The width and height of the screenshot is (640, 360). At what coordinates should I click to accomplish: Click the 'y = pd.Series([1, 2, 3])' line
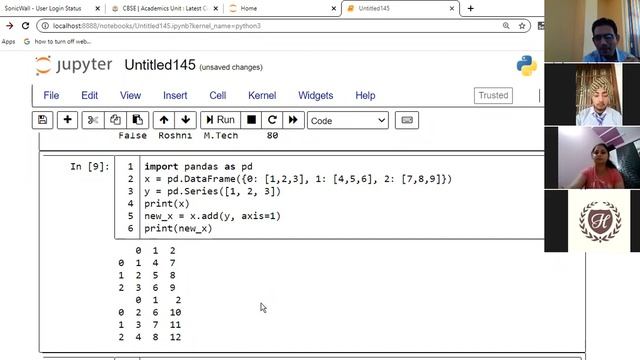pyautogui.click(x=212, y=191)
